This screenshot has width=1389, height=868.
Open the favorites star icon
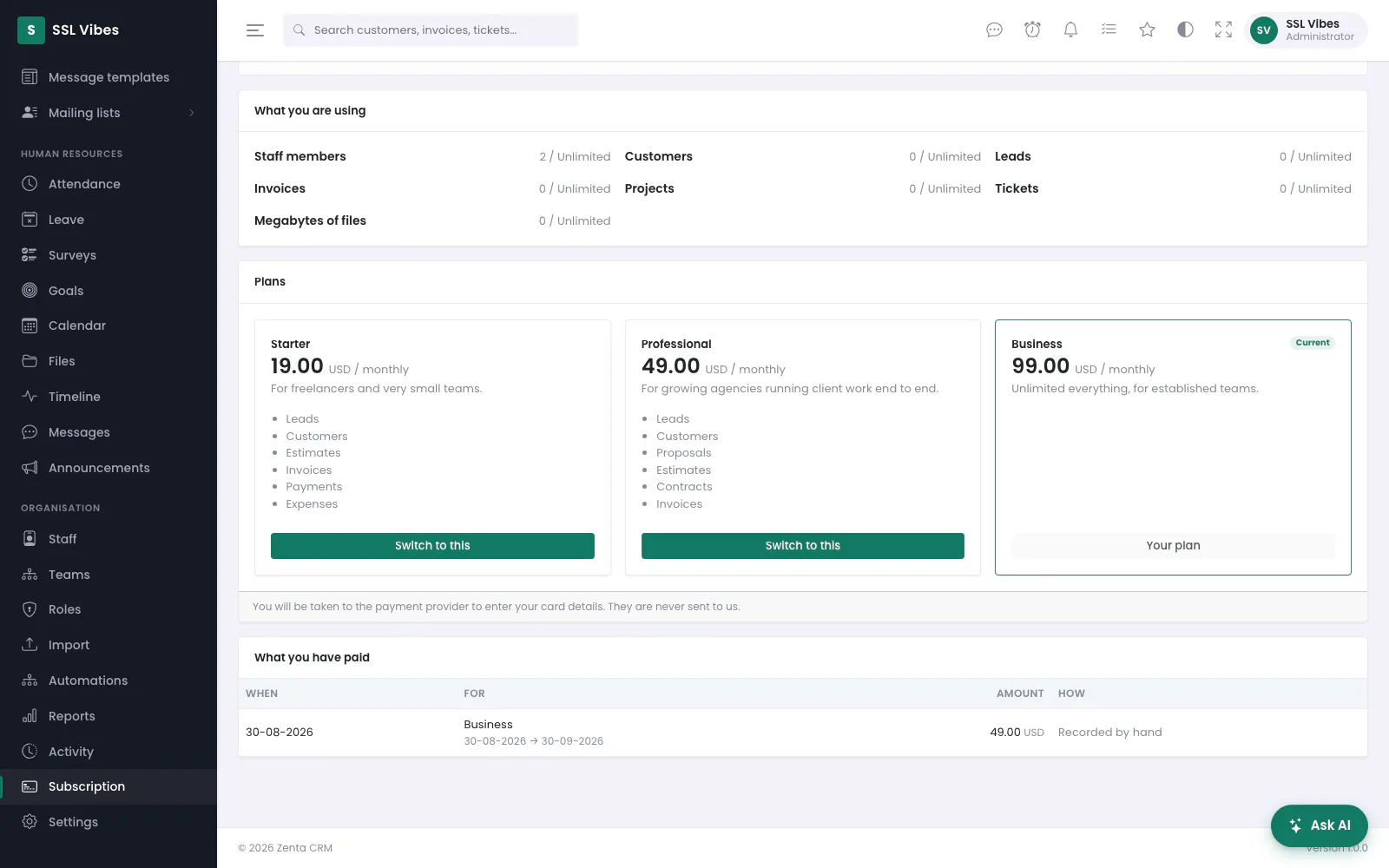1147,30
